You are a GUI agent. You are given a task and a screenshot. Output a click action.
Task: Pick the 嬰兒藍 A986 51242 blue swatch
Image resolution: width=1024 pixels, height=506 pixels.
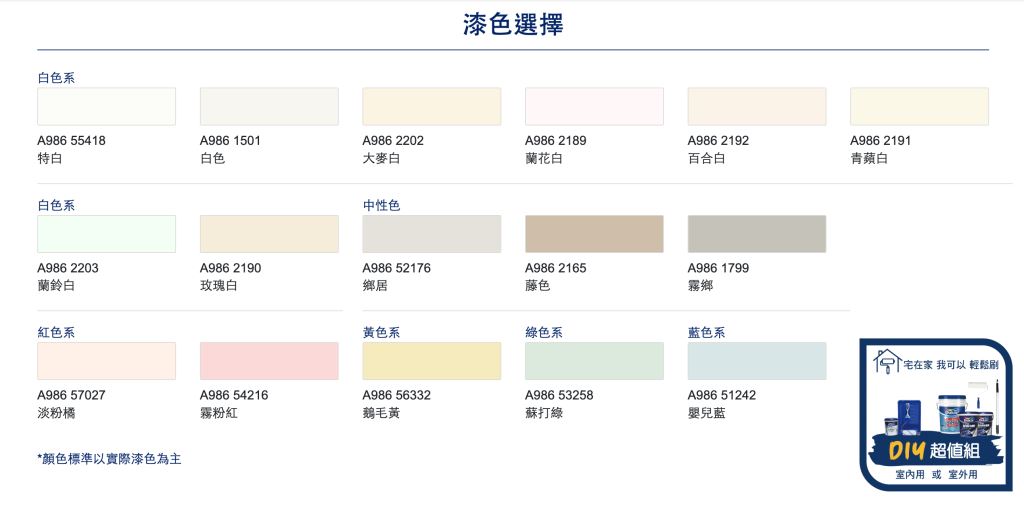tap(756, 361)
